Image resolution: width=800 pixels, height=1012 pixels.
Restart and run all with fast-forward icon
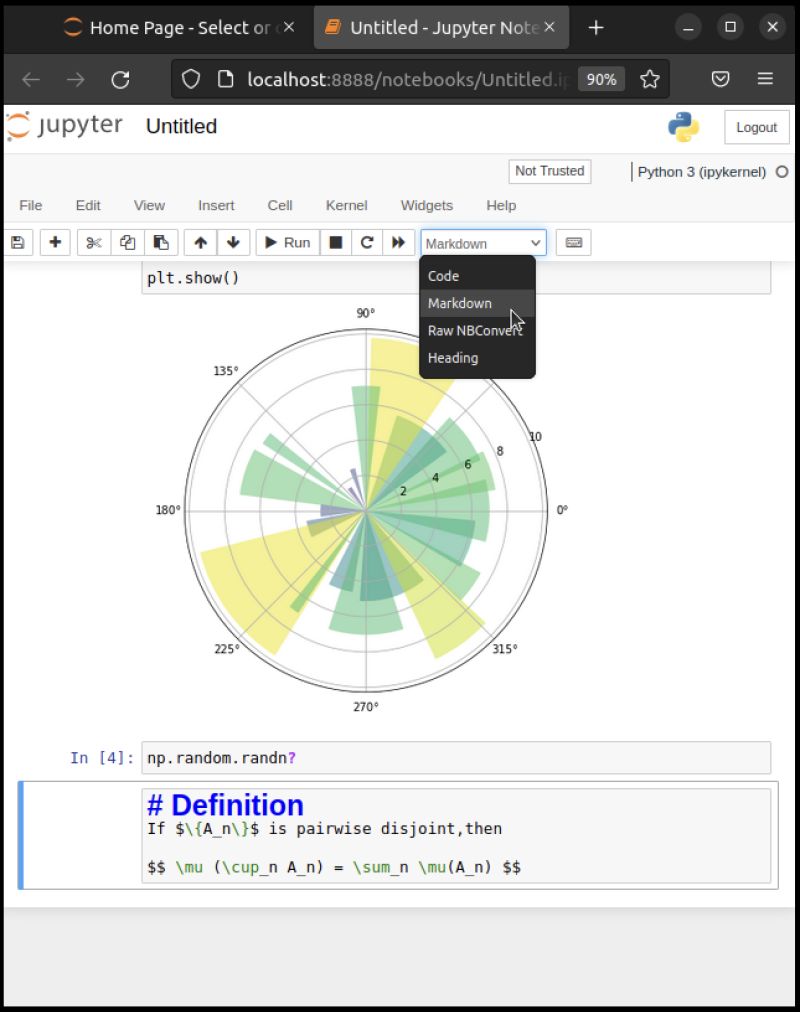[399, 242]
